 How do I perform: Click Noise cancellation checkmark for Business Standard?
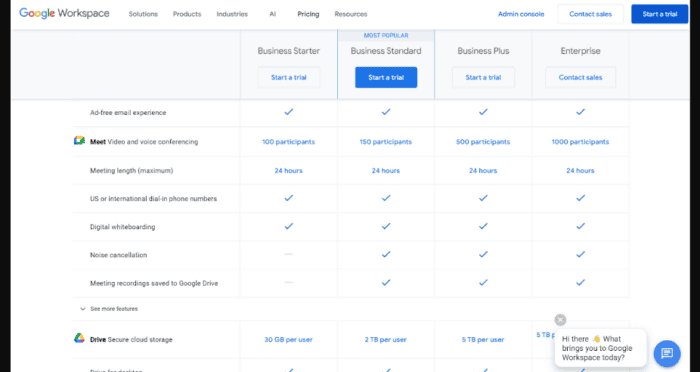click(x=386, y=254)
